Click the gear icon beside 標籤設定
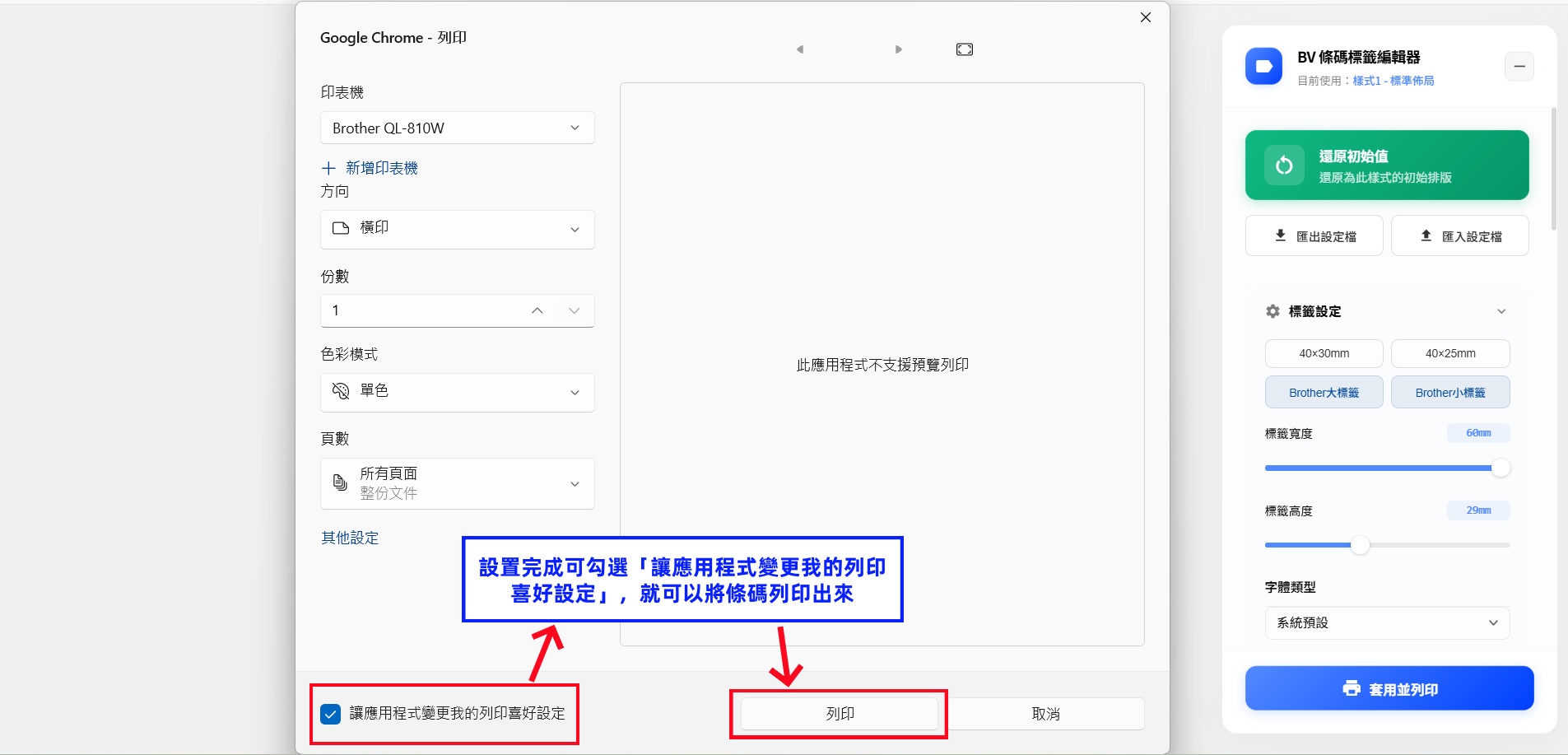This screenshot has width=1568, height=755. coord(1273,311)
